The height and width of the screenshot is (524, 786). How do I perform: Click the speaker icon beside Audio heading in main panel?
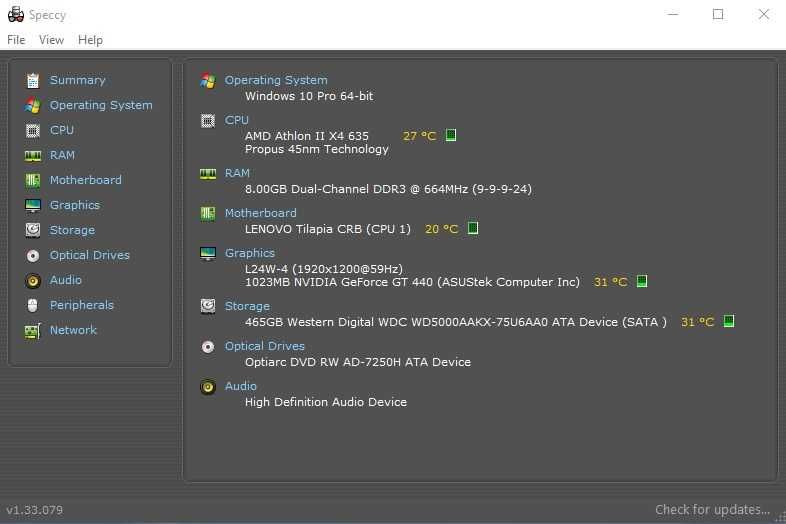pyautogui.click(x=208, y=387)
